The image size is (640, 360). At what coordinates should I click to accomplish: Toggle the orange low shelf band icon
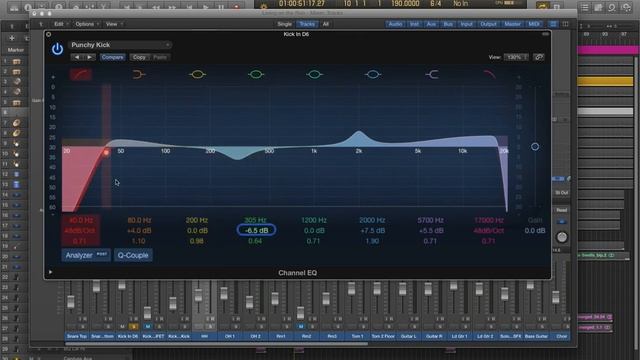click(x=139, y=74)
